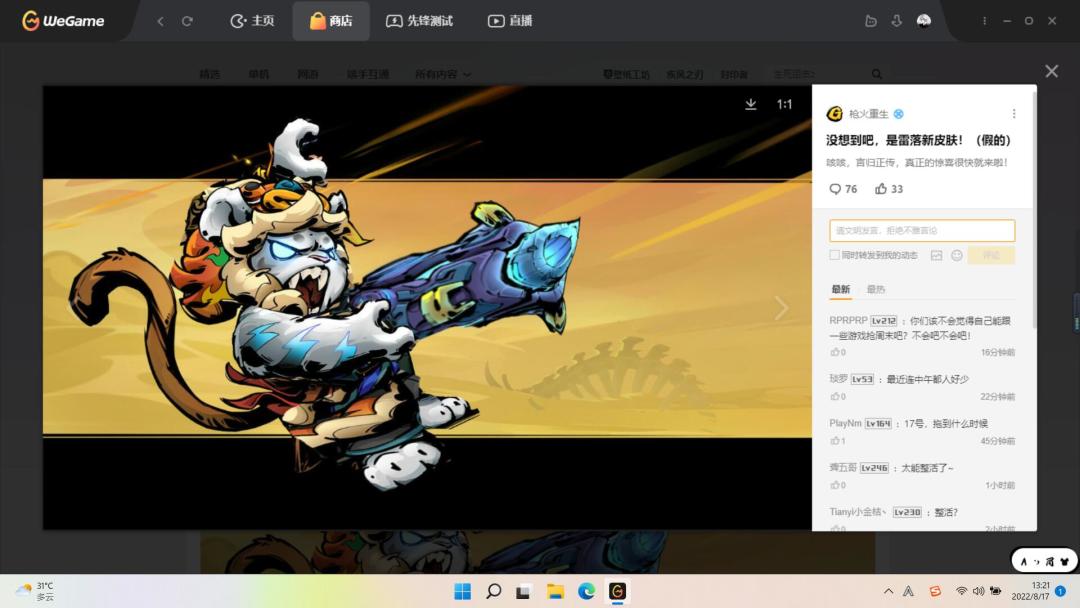Click the verified badge next to 枪火重生

pyautogui.click(x=899, y=114)
